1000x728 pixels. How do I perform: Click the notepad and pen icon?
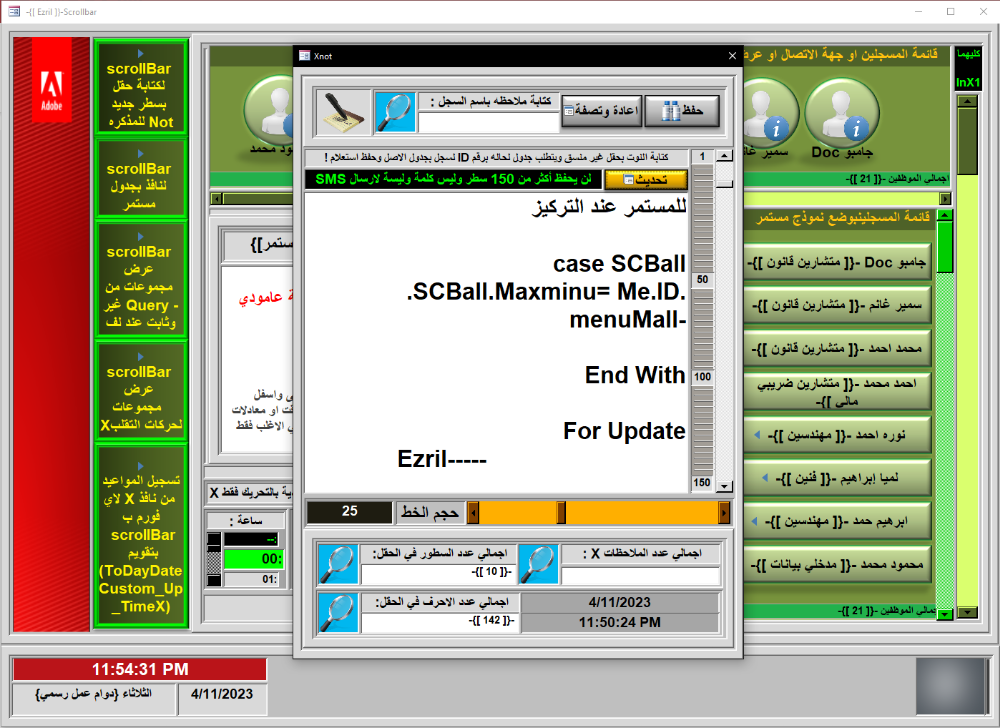click(343, 113)
